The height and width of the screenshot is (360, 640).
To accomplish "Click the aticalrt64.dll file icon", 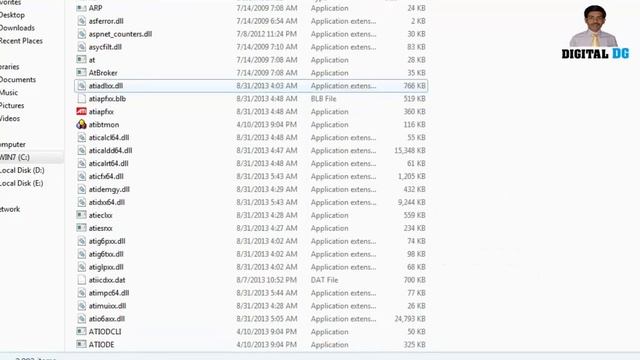I will [81, 163].
